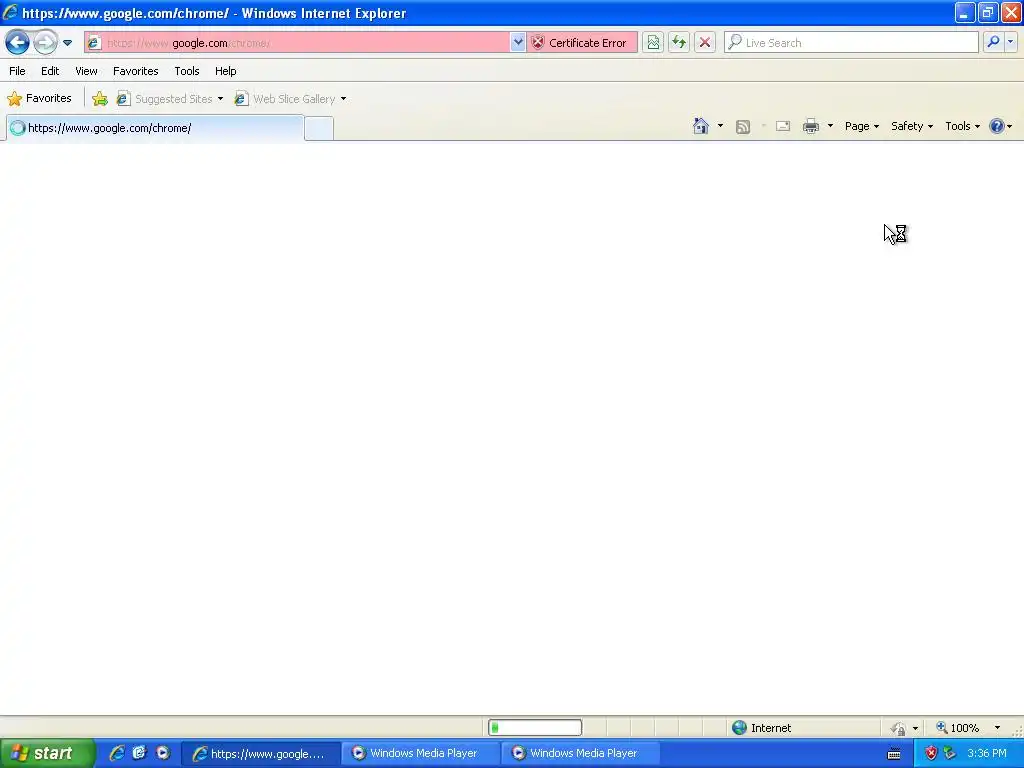Viewport: 1024px width, 768px height.
Task: Open the Safety command menu
Action: pyautogui.click(x=912, y=126)
